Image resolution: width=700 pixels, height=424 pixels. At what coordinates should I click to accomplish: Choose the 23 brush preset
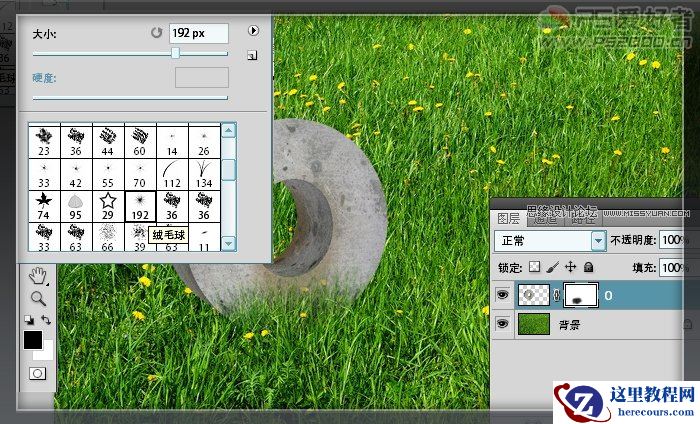tap(44, 142)
